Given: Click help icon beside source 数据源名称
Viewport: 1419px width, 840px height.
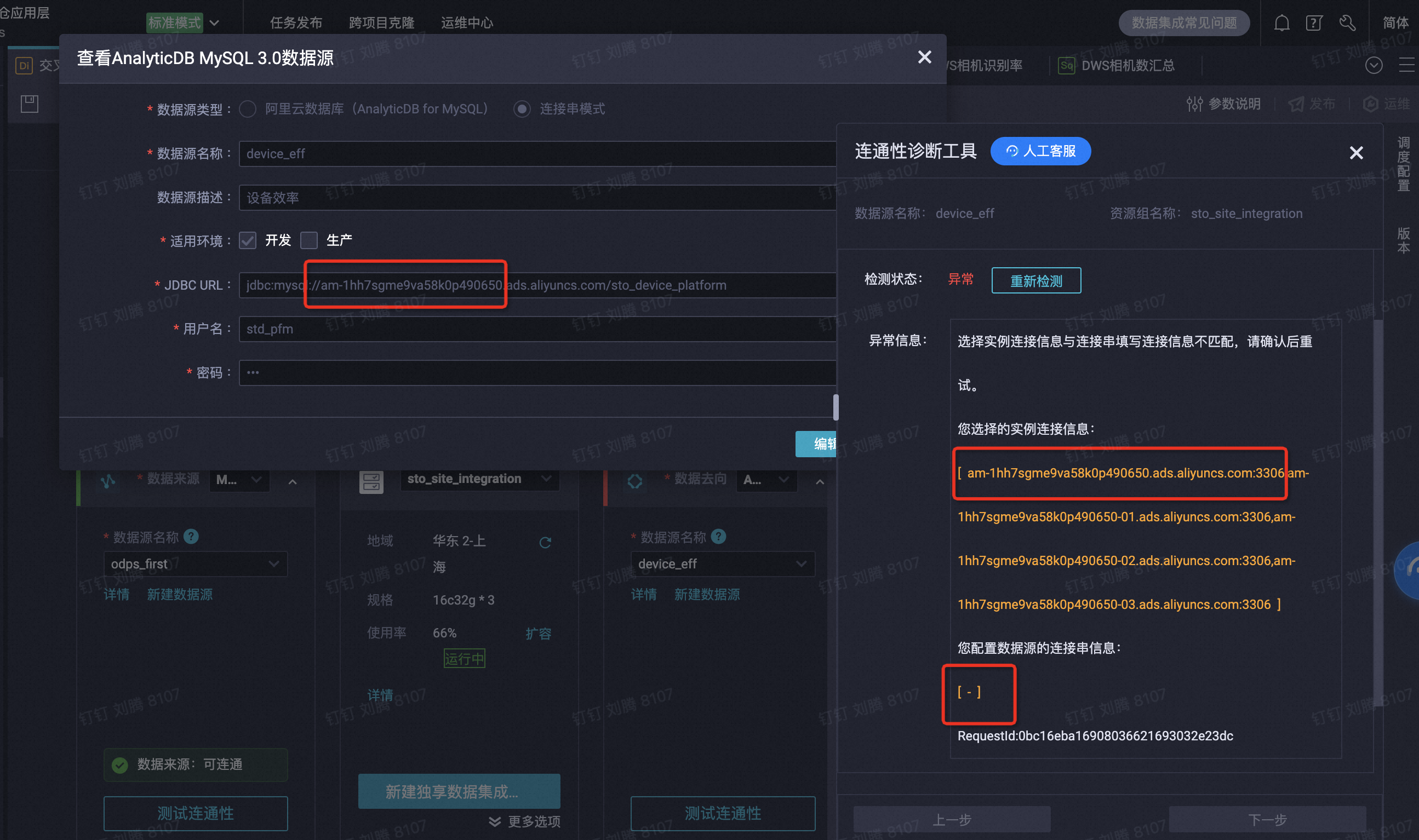Looking at the screenshot, I should pos(191,536).
